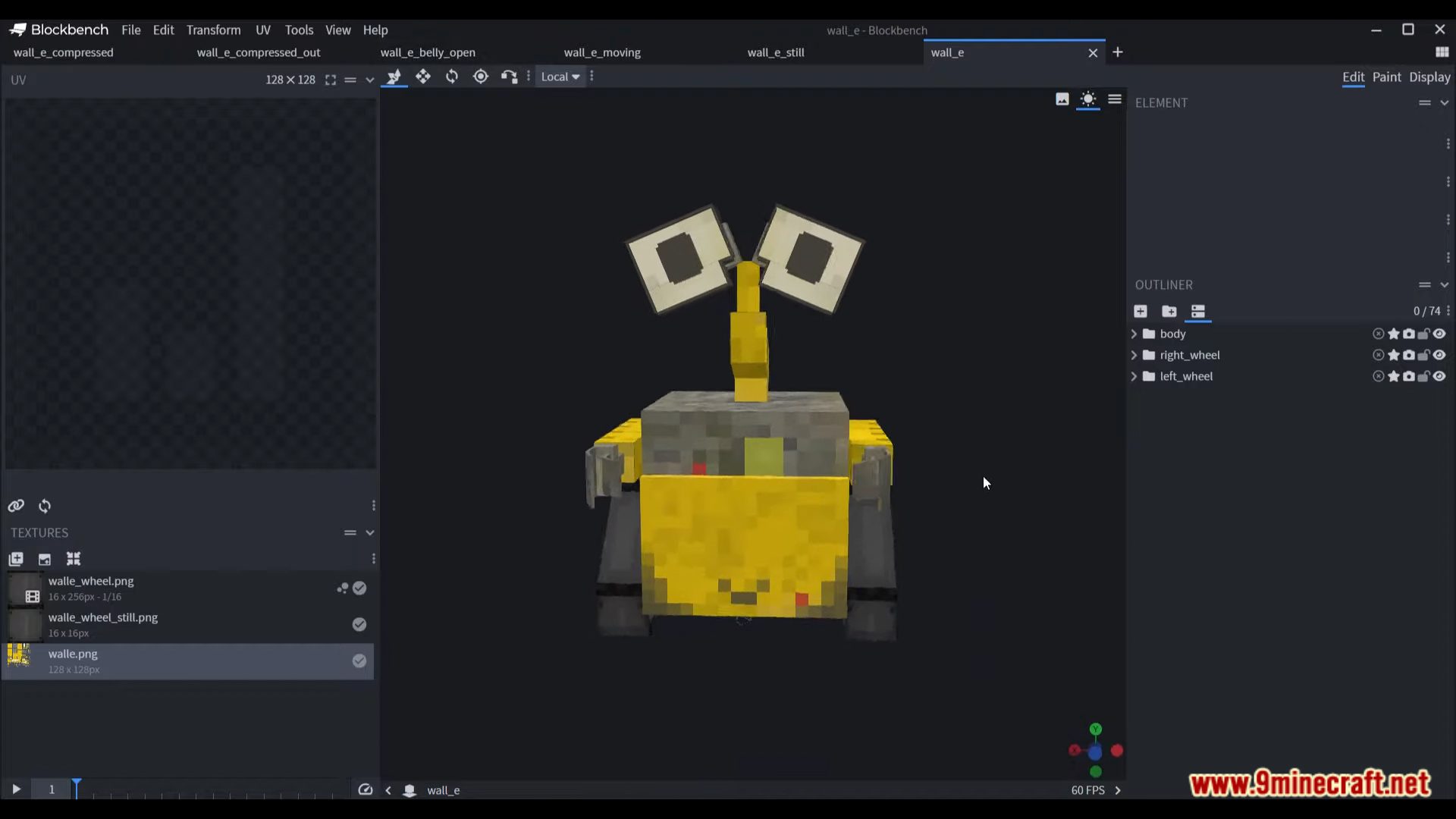Select the Move tool in toolbar

coord(422,77)
